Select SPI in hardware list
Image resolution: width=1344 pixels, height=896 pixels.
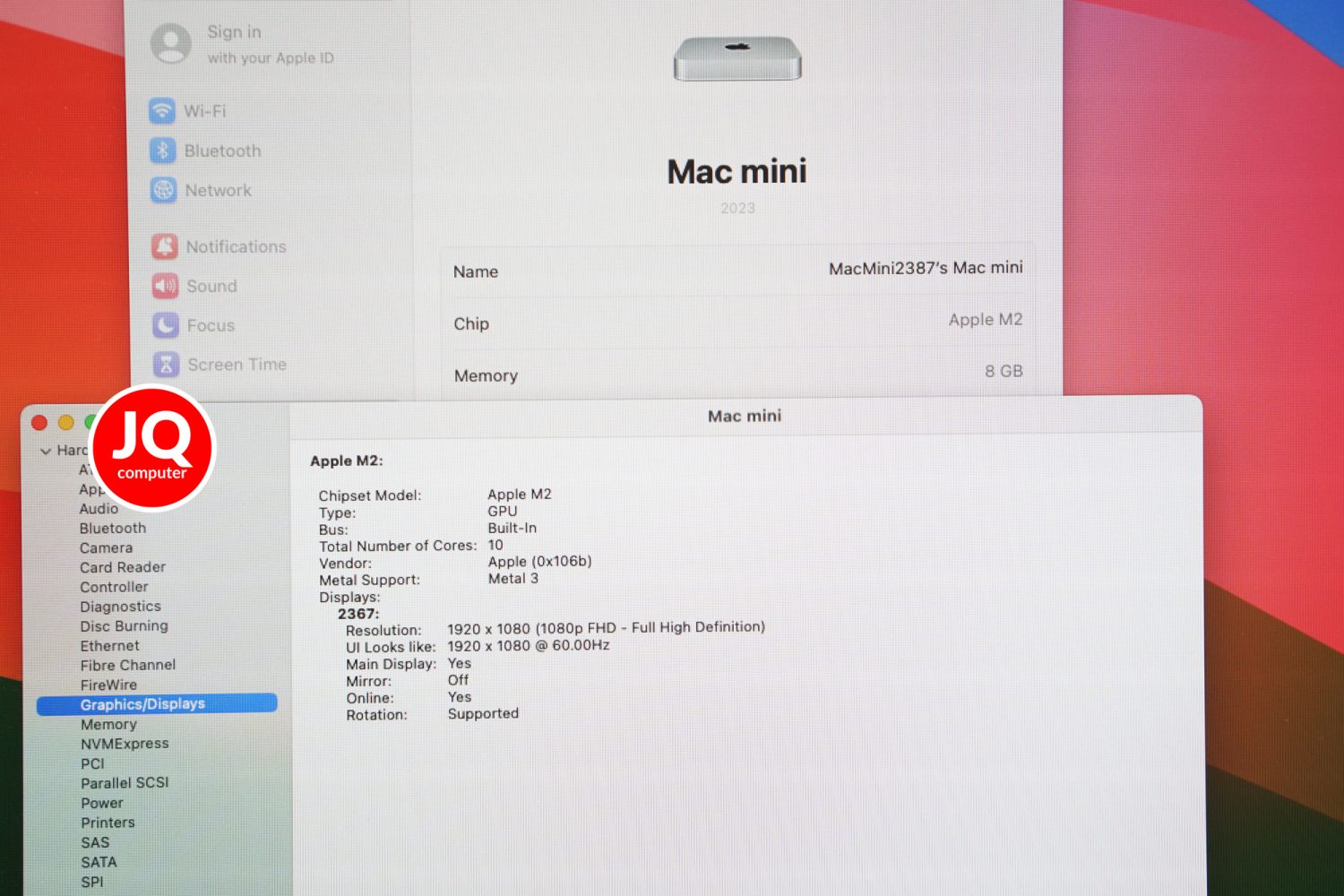click(x=91, y=882)
